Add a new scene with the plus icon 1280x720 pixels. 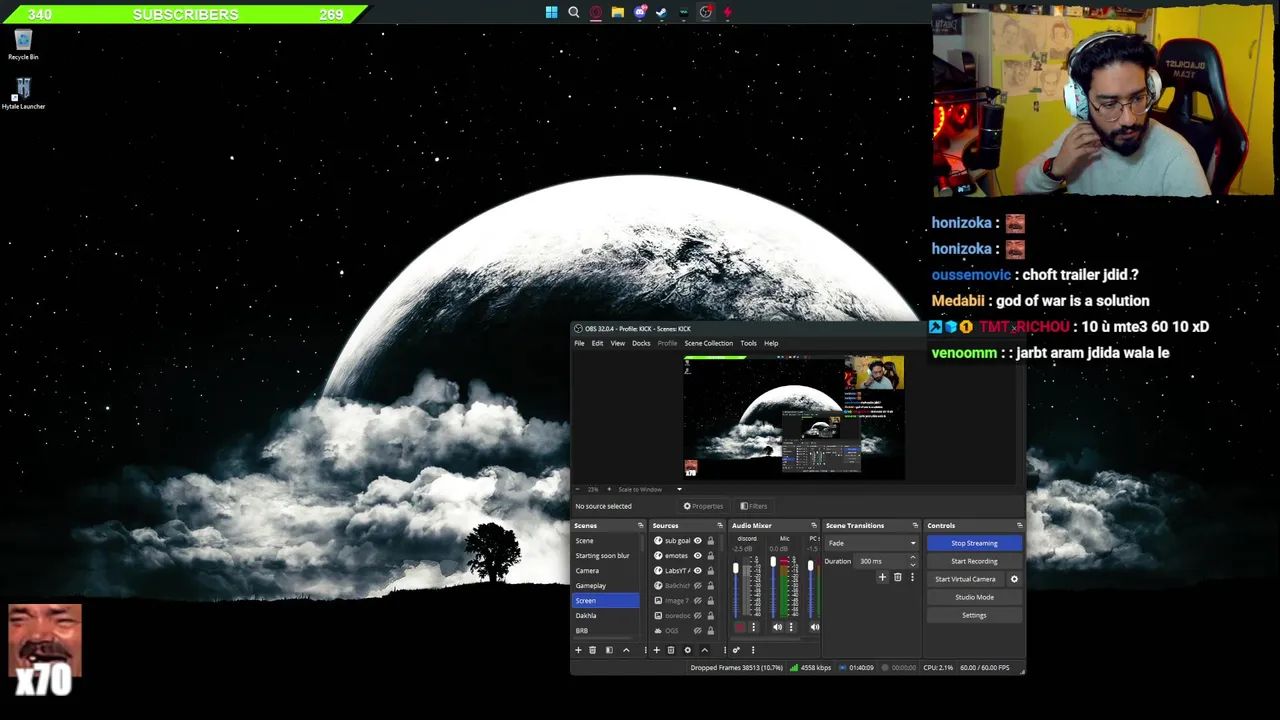(x=578, y=650)
